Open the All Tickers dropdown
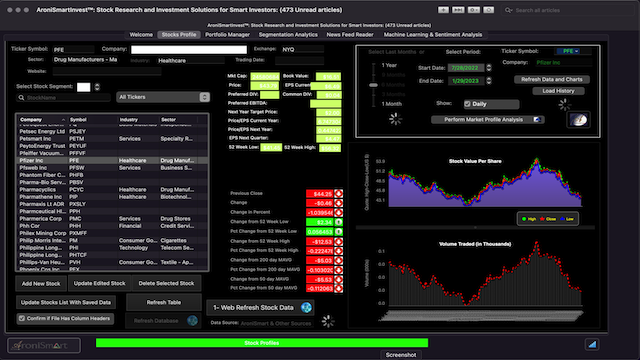This screenshot has height=360, width=640. pyautogui.click(x=163, y=97)
